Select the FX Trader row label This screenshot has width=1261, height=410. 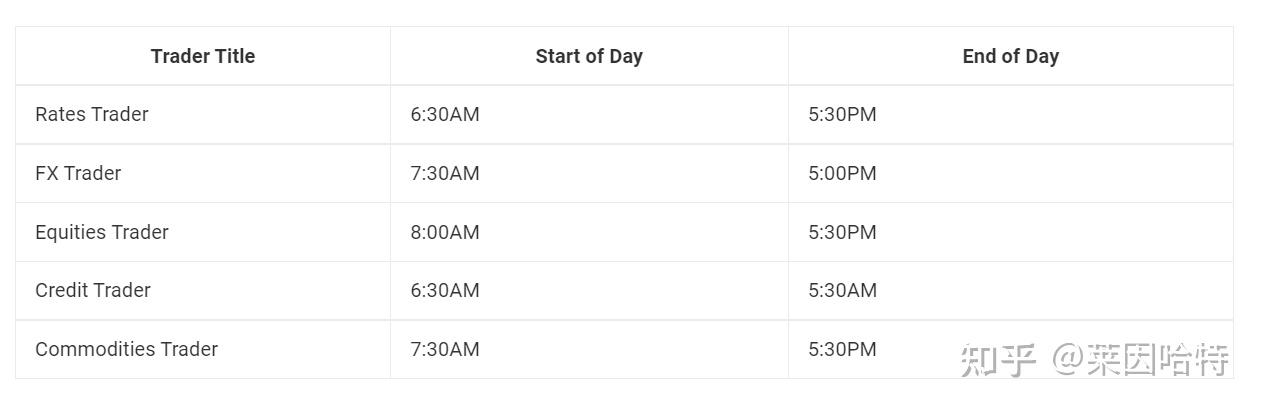[x=78, y=173]
